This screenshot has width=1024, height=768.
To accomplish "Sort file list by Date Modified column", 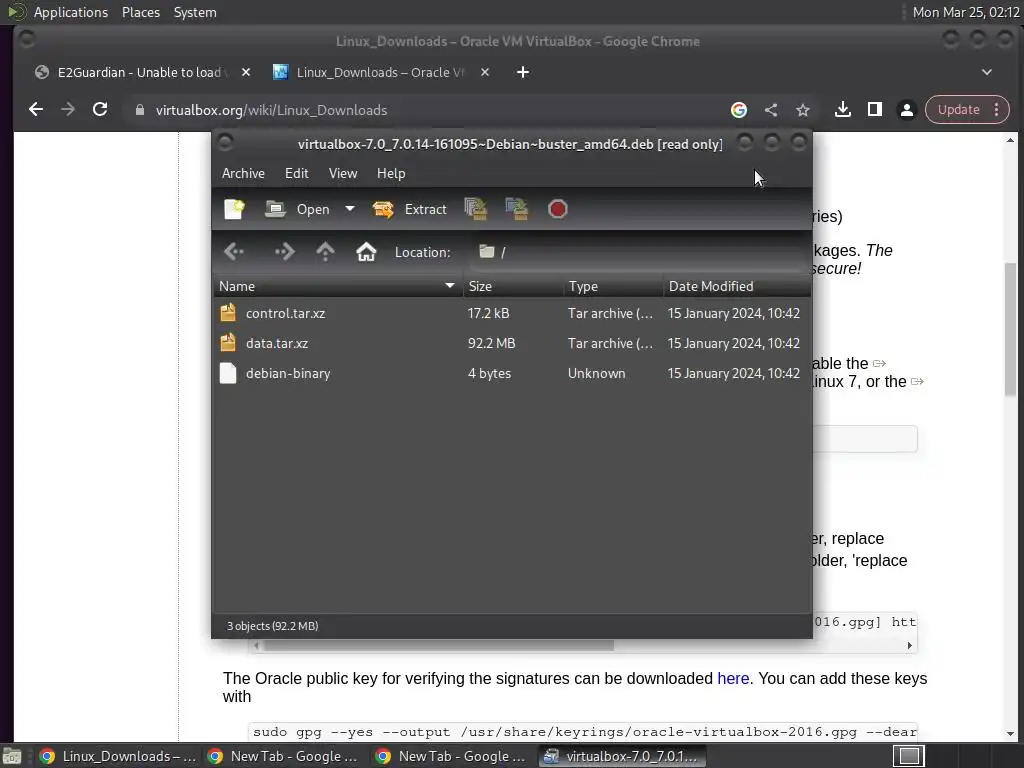I will click(x=737, y=286).
